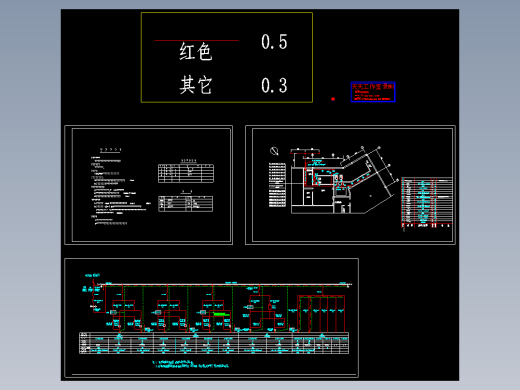Image resolution: width=520 pixels, height=390 pixels.
Task: Click the cyan note text below the schematic
Action: (x=191, y=364)
